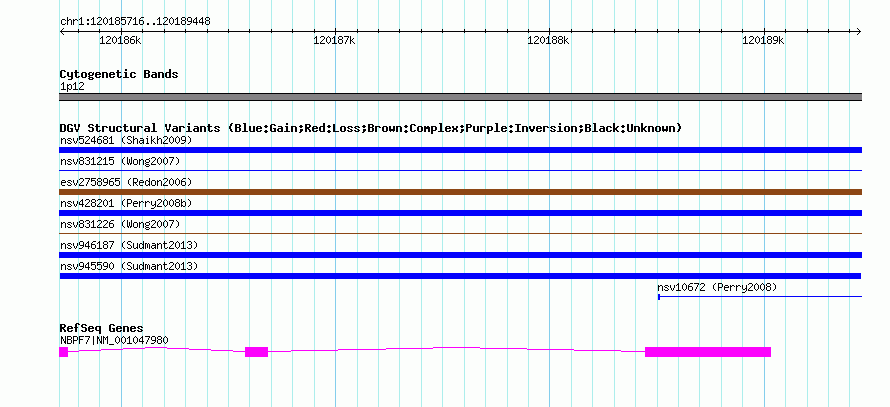Click the brown esv2758965 complex bar
The image size is (890, 407).
460,192
